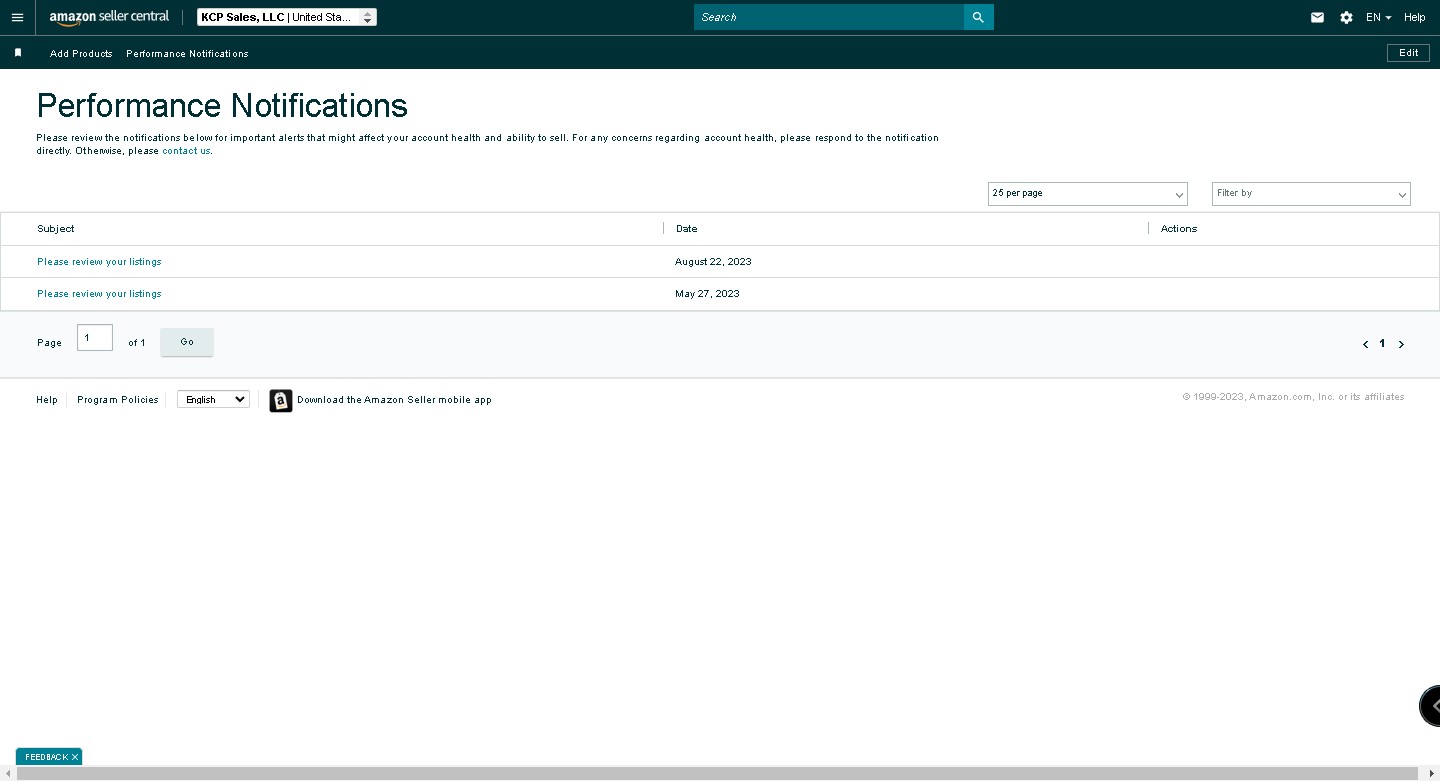The height and width of the screenshot is (781, 1440).
Task: Click the August 22, 2023 date cell
Action: 713,262
